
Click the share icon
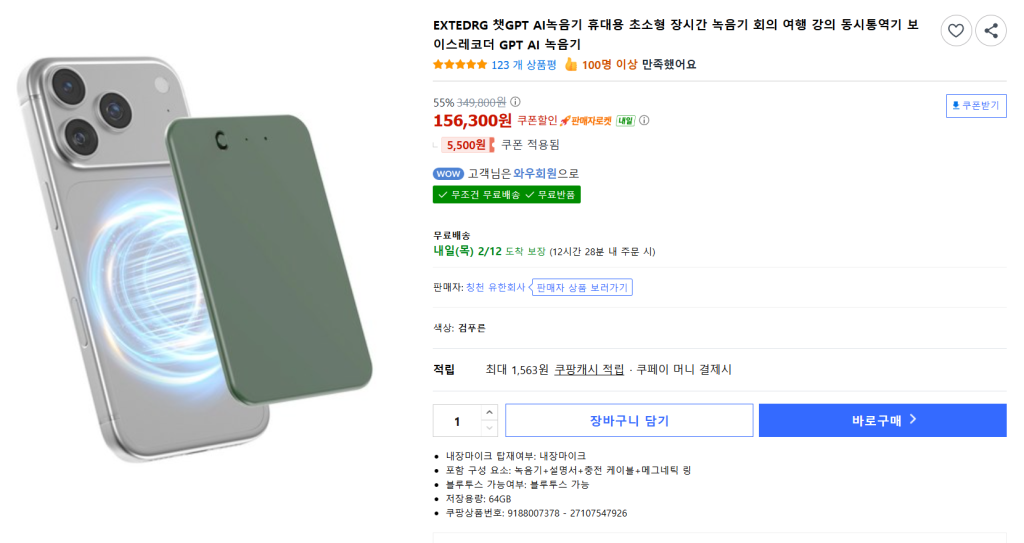point(990,31)
